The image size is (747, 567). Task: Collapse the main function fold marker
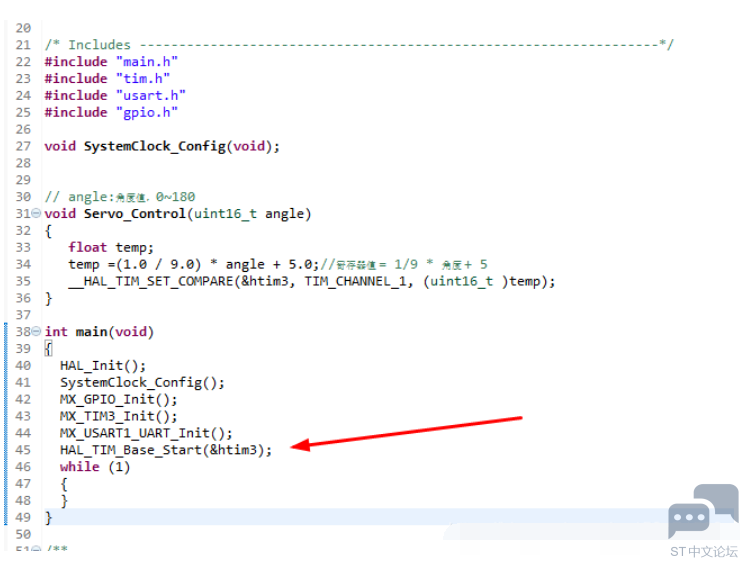36,331
